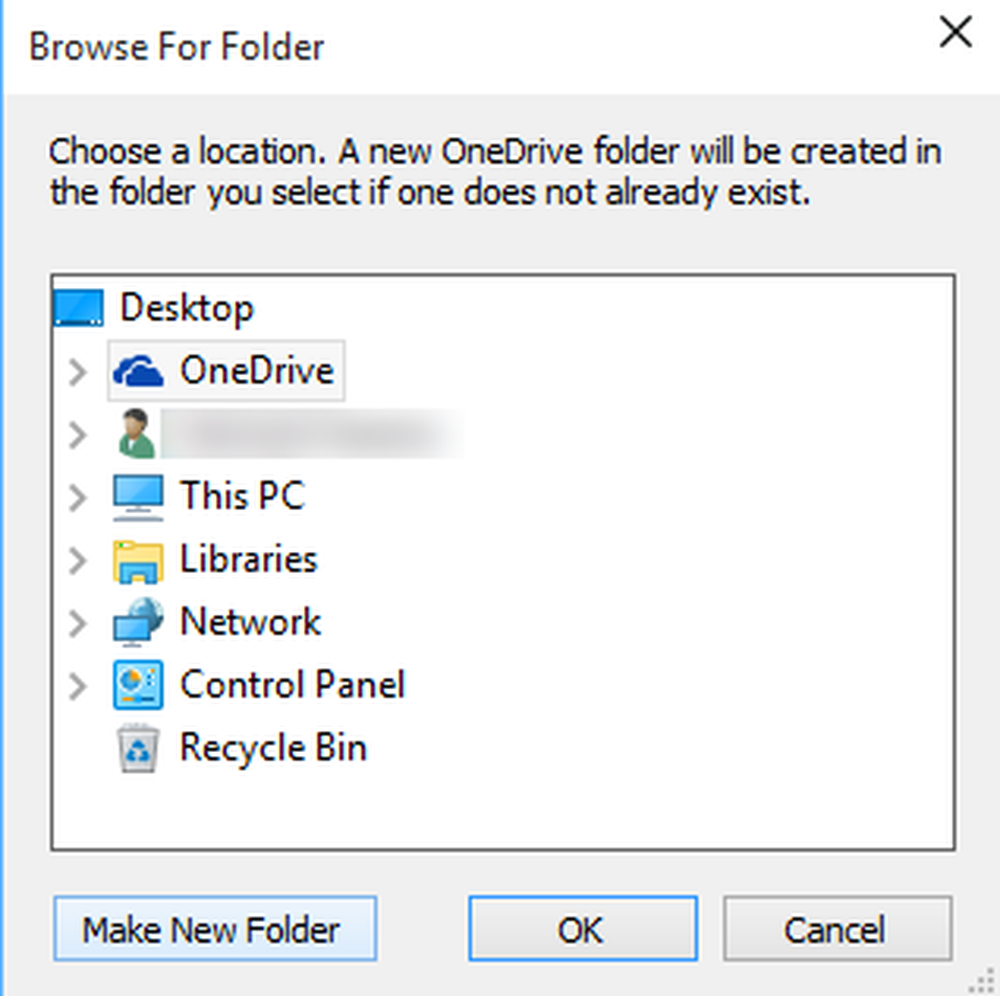The height and width of the screenshot is (996, 1000).
Task: Select OneDrive as the folder location
Action: 256,370
